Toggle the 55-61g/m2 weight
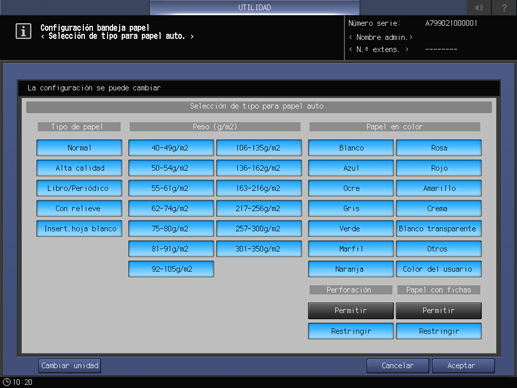517x388 pixels. pos(171,188)
